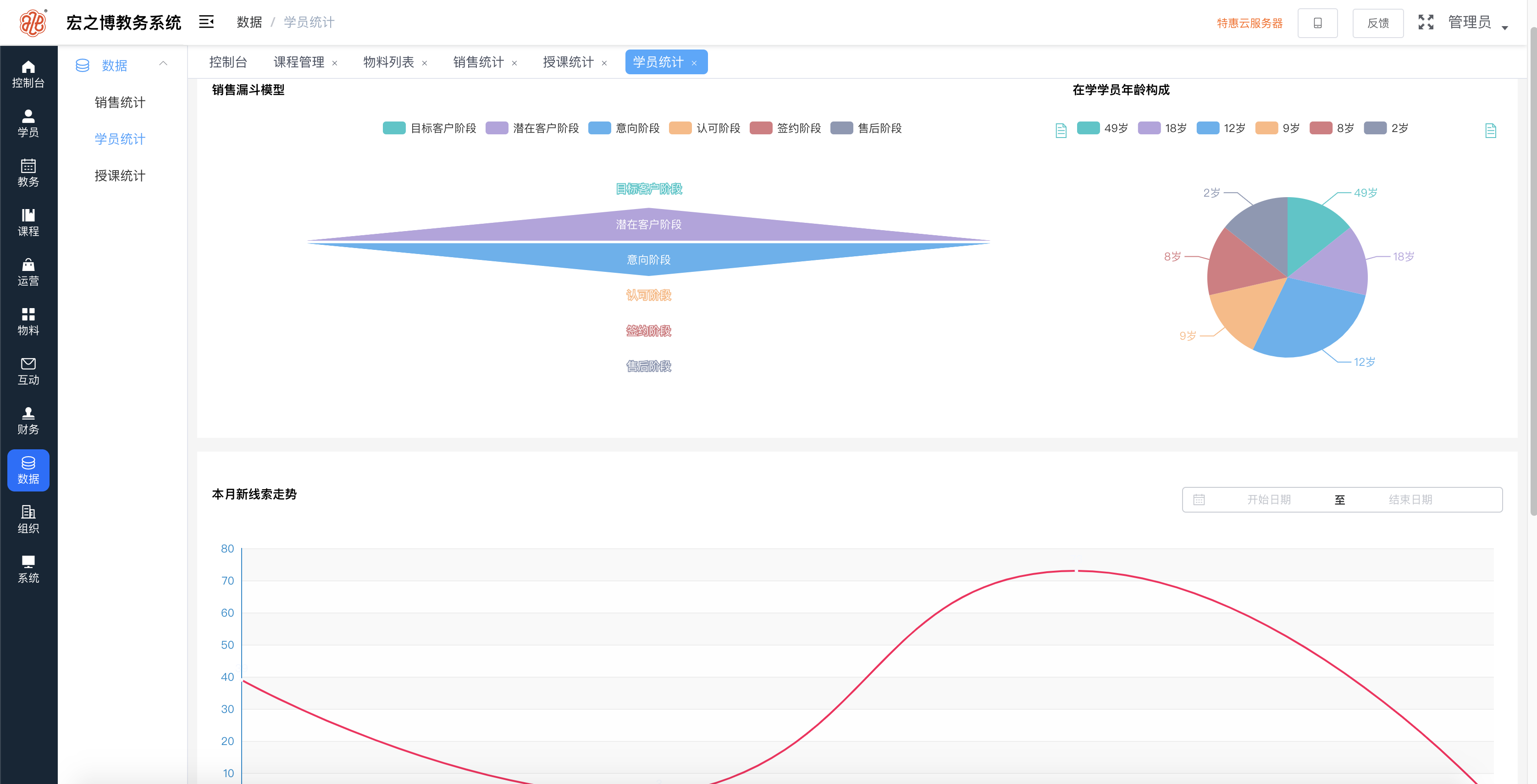Click the 开始日期 input field

pos(1268,499)
